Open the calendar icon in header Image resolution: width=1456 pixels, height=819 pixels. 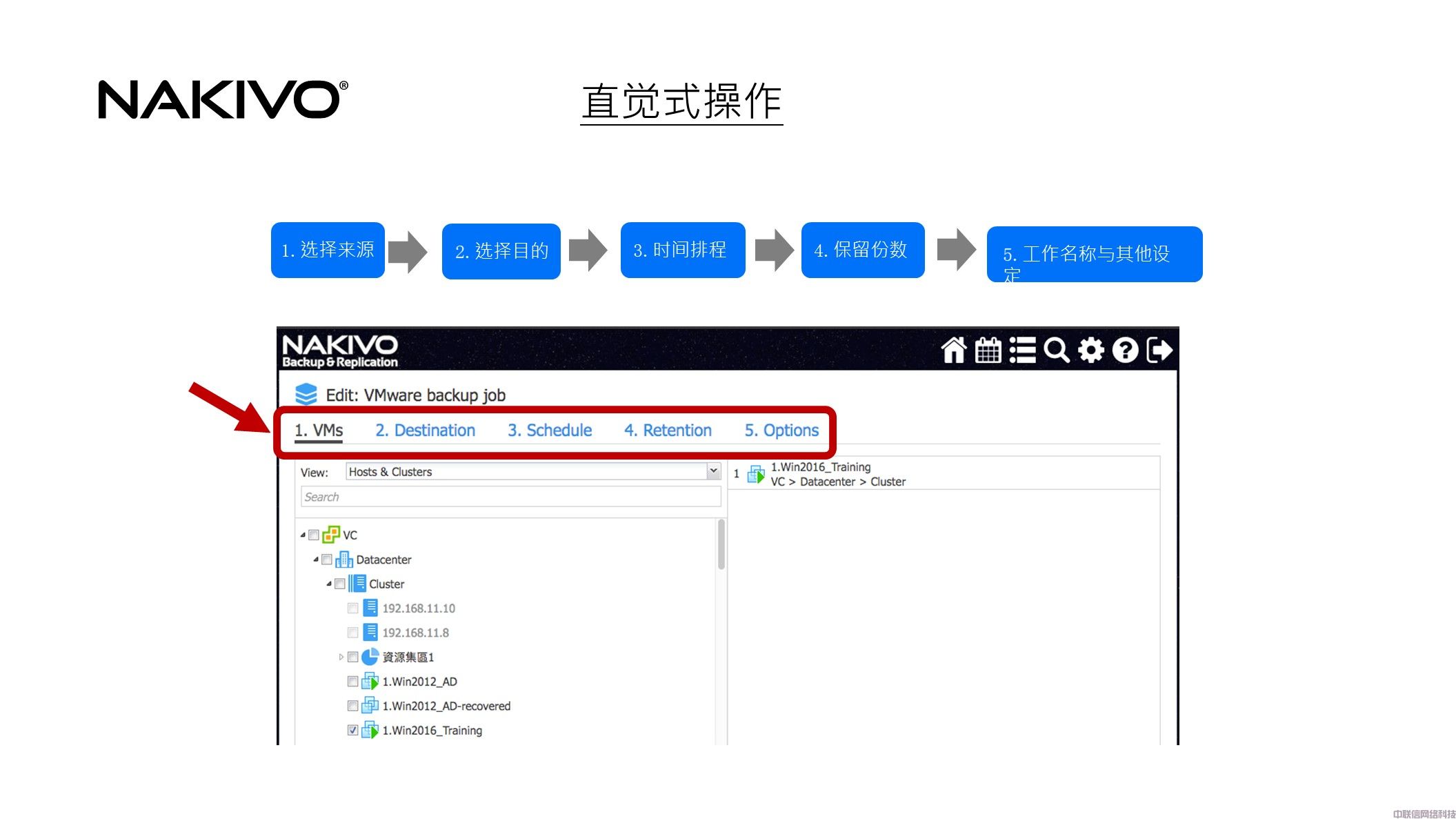click(988, 350)
